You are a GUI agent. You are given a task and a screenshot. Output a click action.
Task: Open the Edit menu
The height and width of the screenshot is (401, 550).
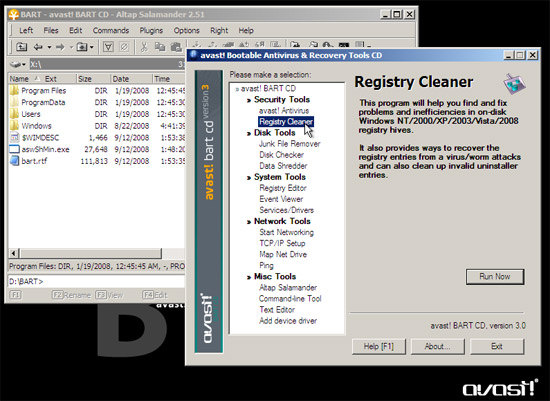tap(75, 31)
